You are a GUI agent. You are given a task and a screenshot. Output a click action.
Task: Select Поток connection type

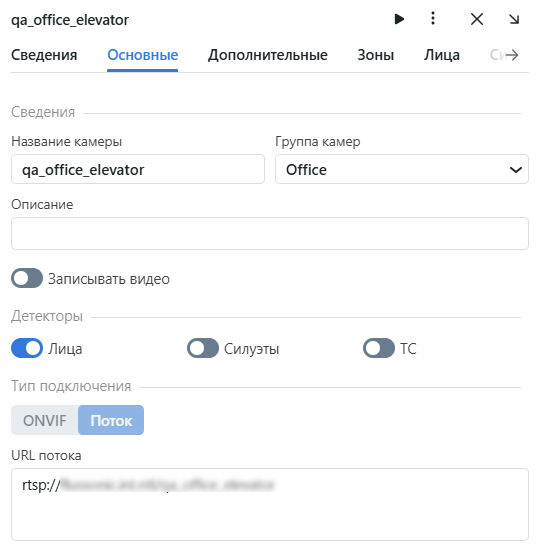pos(111,420)
